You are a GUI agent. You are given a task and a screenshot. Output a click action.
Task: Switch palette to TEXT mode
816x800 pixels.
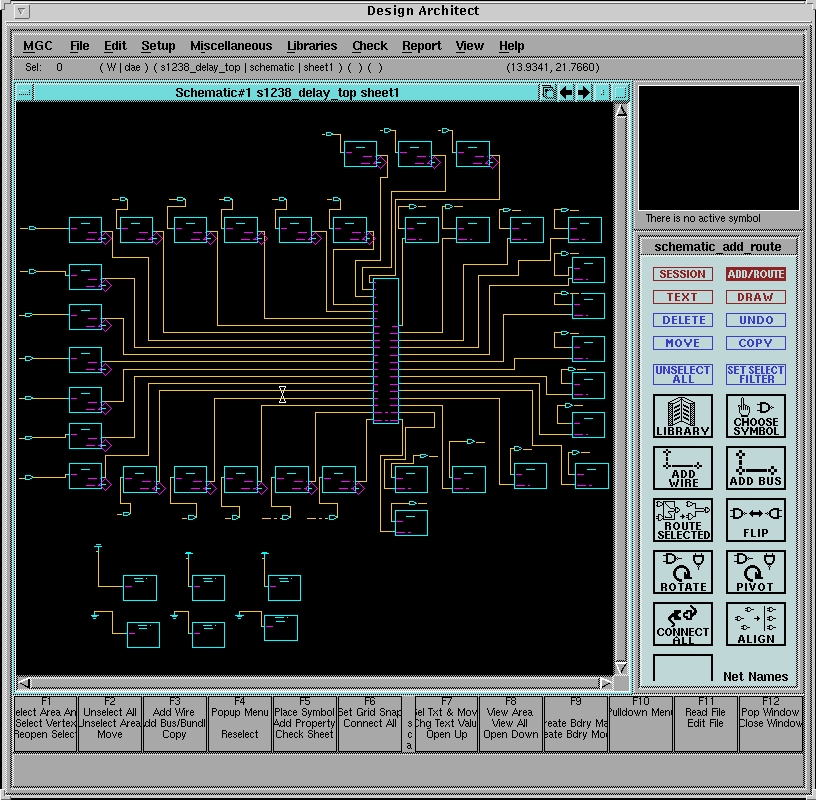coord(682,297)
